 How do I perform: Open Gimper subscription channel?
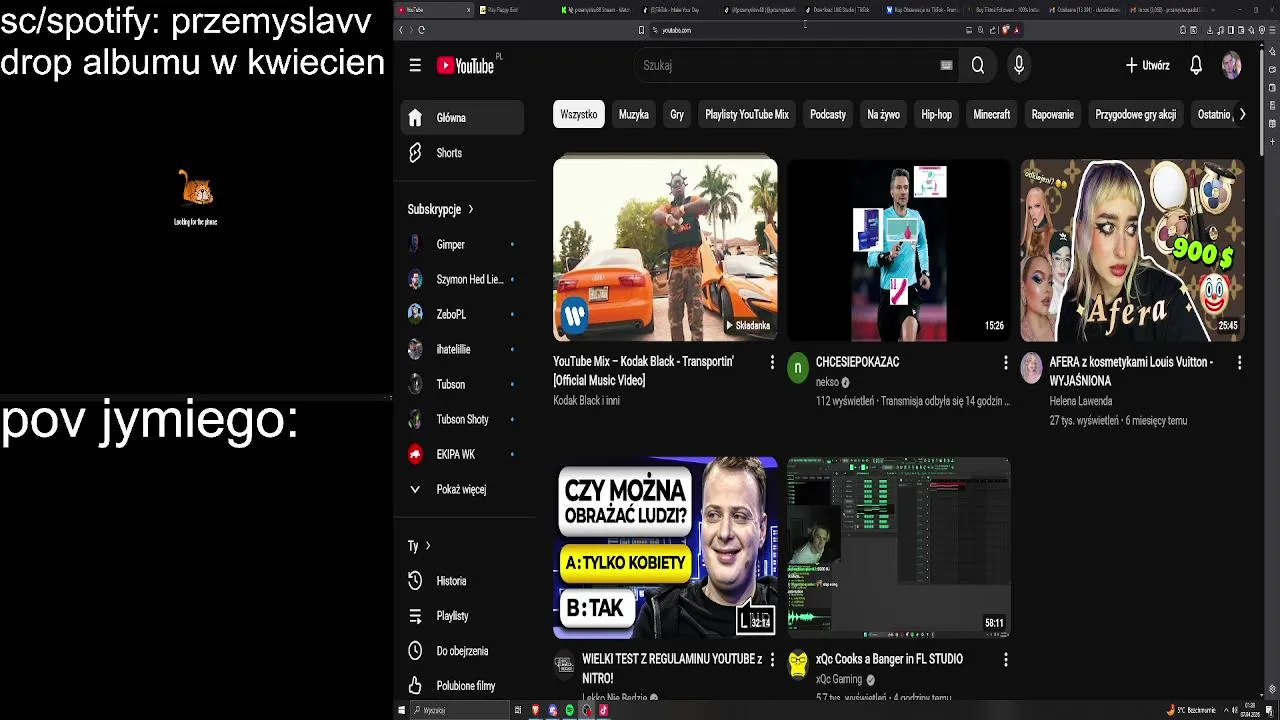point(462,244)
